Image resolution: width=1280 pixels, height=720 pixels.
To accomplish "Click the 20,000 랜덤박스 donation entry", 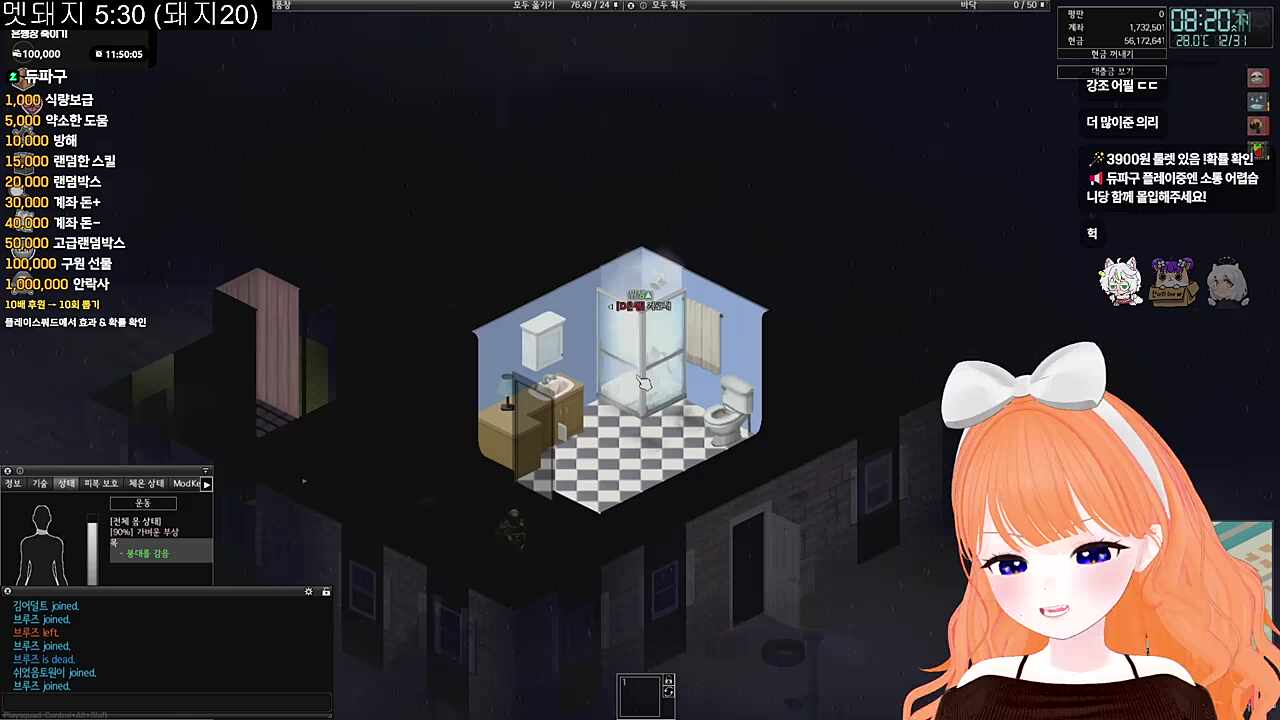I will pos(53,182).
